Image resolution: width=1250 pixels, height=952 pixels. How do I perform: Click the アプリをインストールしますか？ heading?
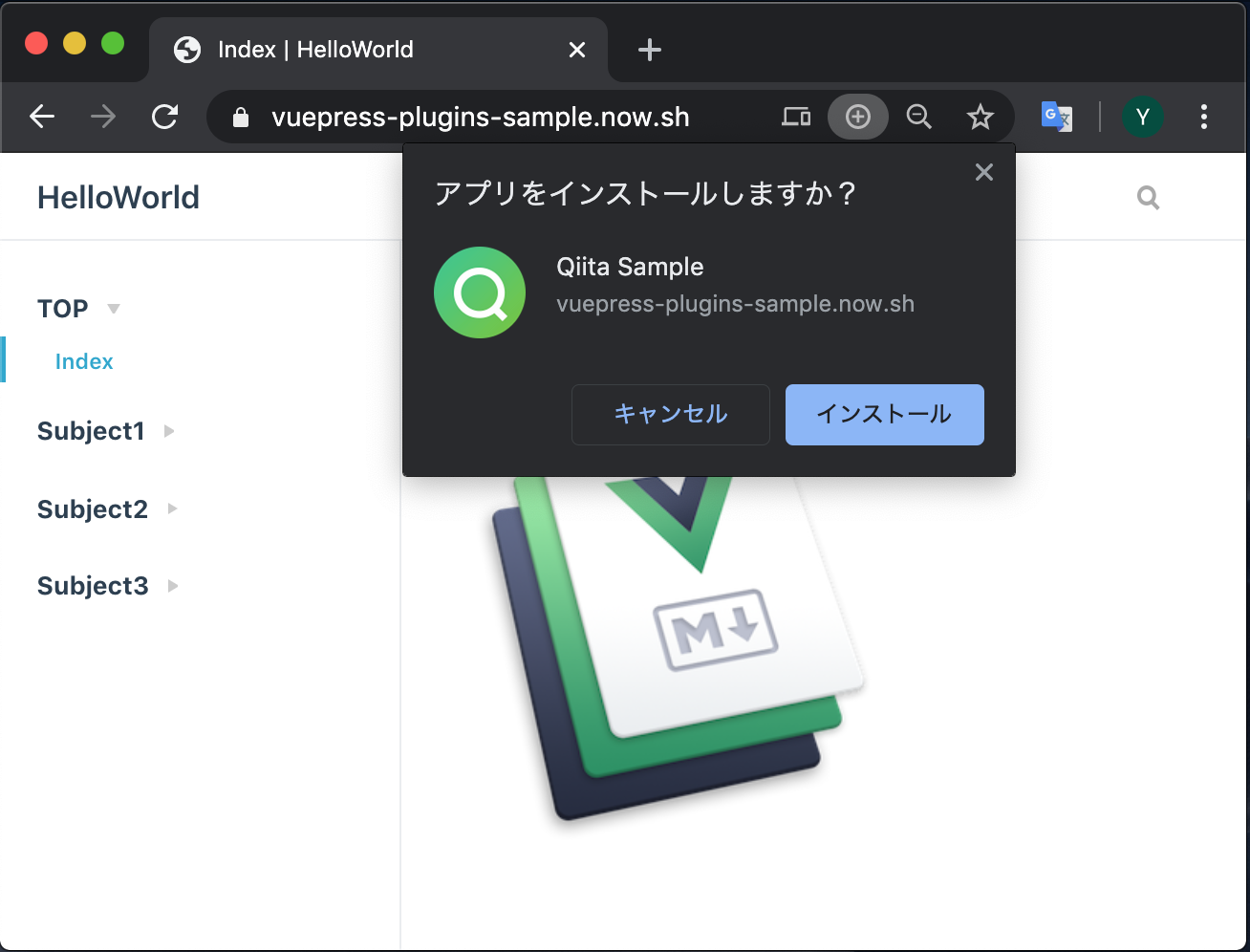tap(646, 193)
